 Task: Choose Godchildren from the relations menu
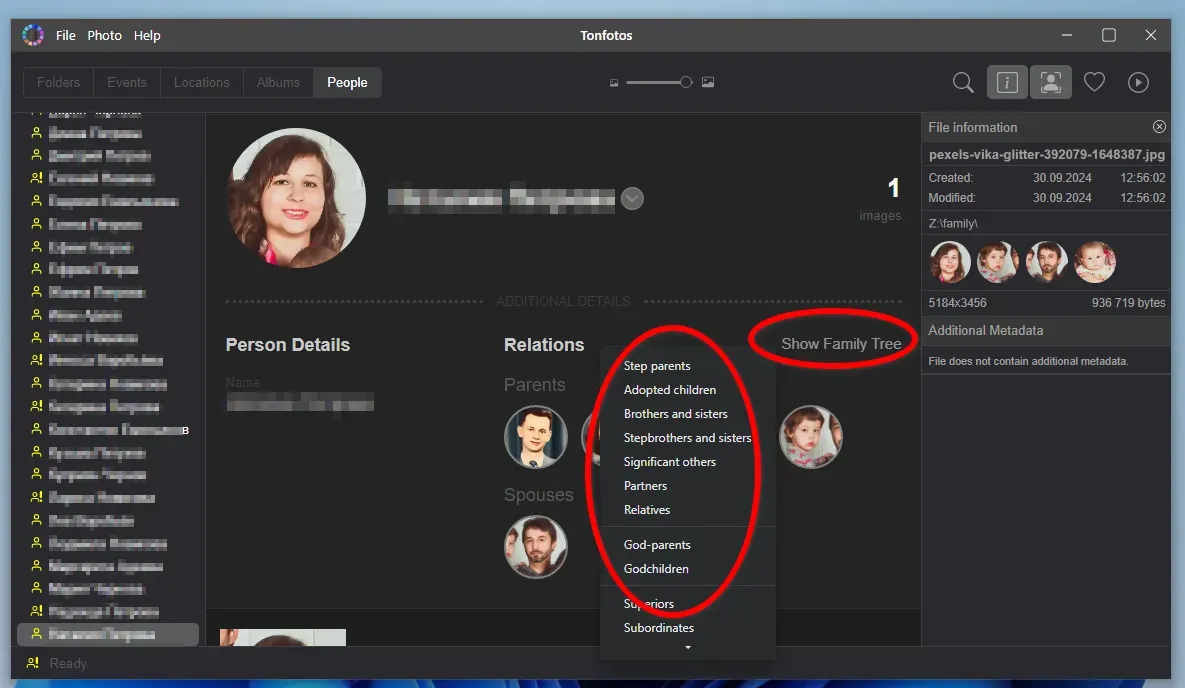click(x=655, y=568)
